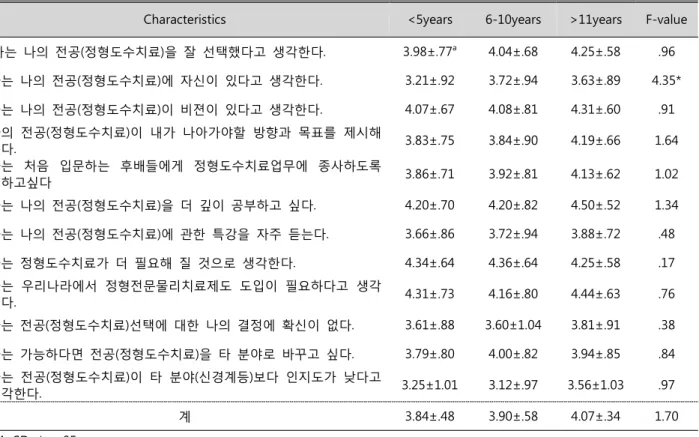Select the total value 4.07±.34
699x437 pixels.
pos(596,416)
